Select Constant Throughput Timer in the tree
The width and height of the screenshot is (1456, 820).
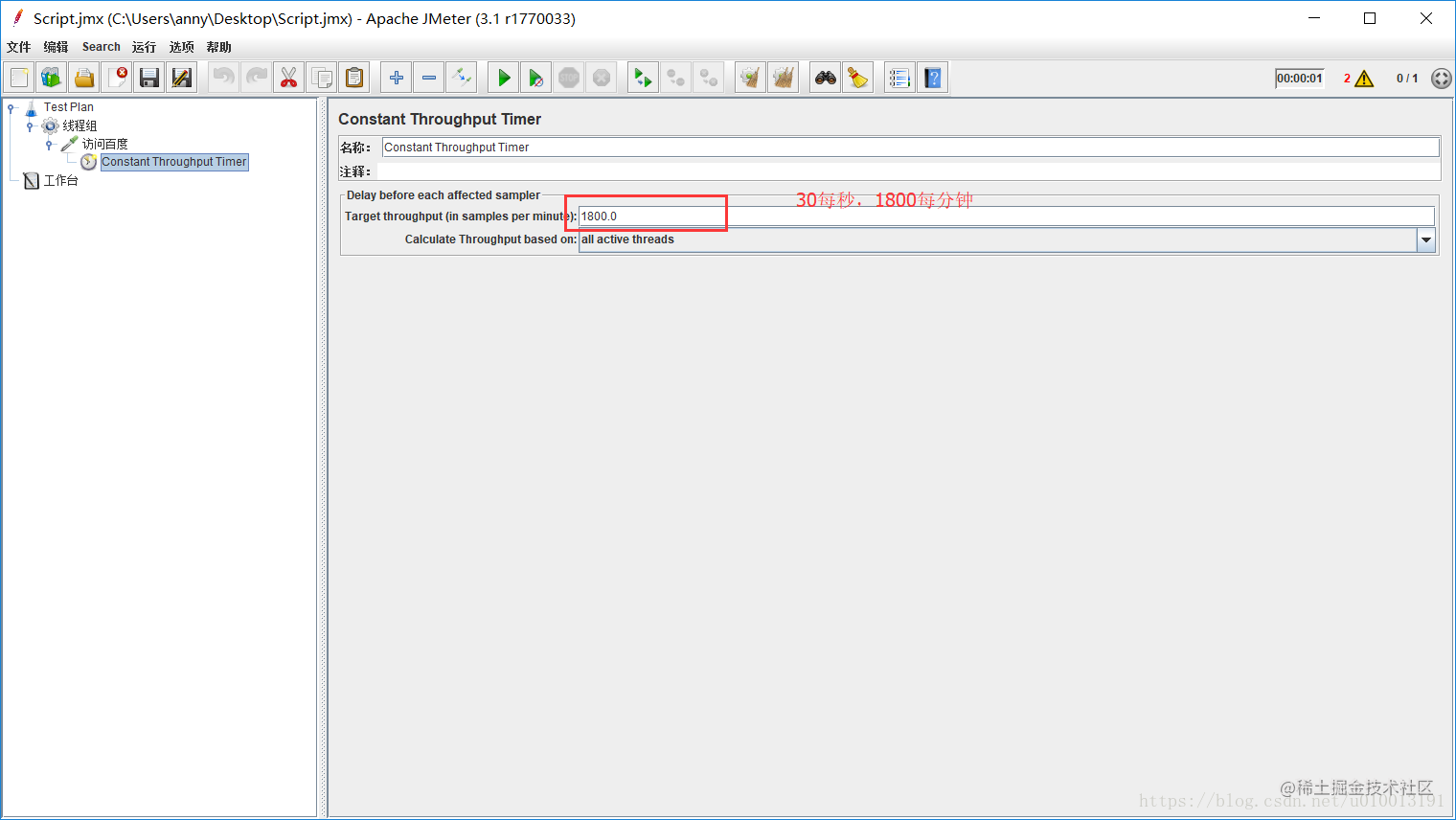tap(174, 162)
